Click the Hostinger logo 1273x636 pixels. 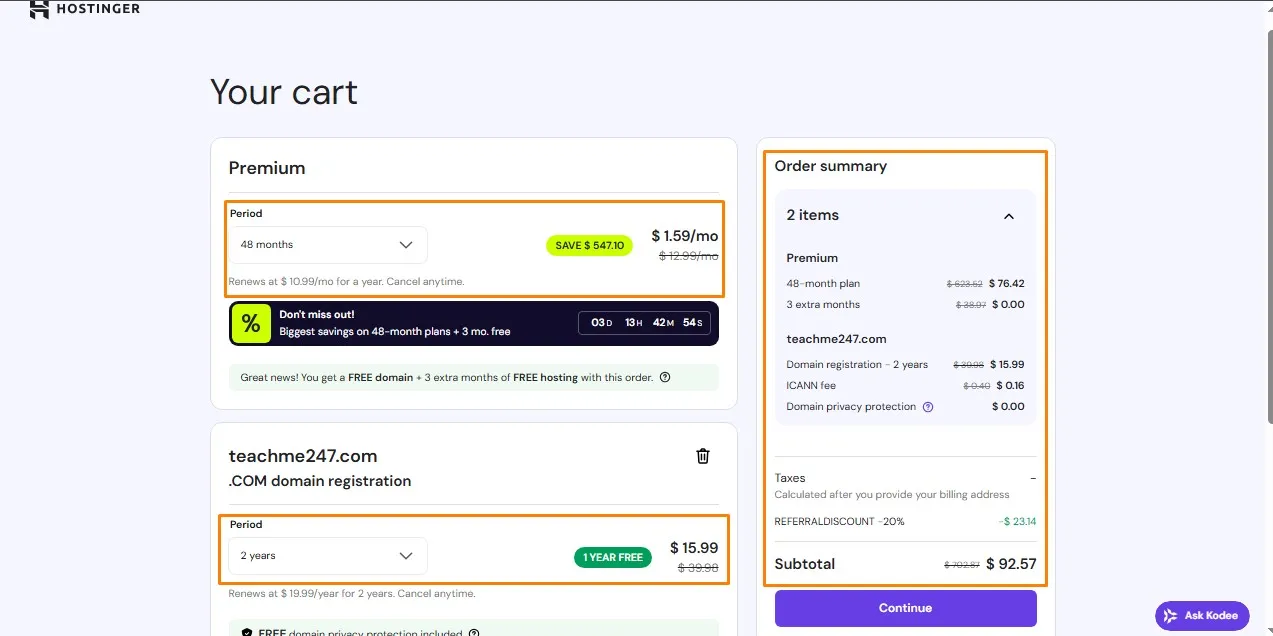[85, 9]
